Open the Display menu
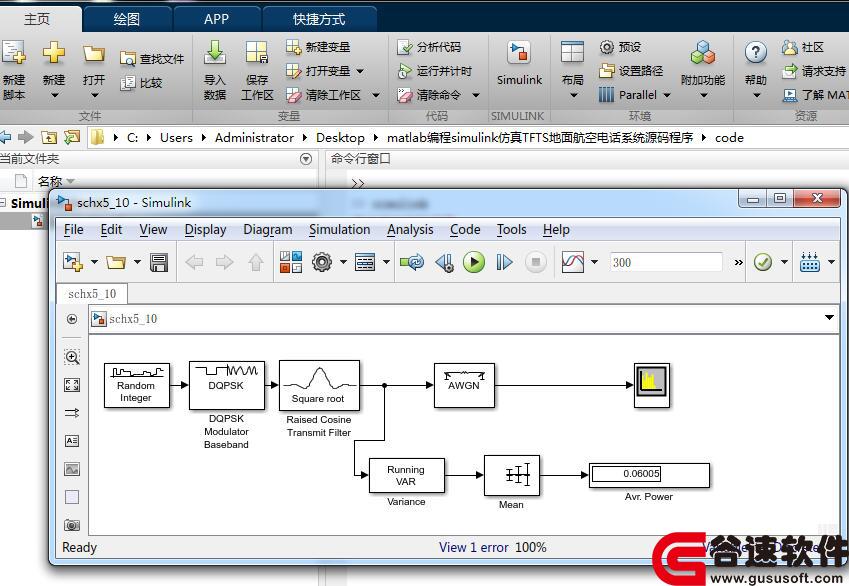This screenshot has height=586, width=849. (205, 230)
